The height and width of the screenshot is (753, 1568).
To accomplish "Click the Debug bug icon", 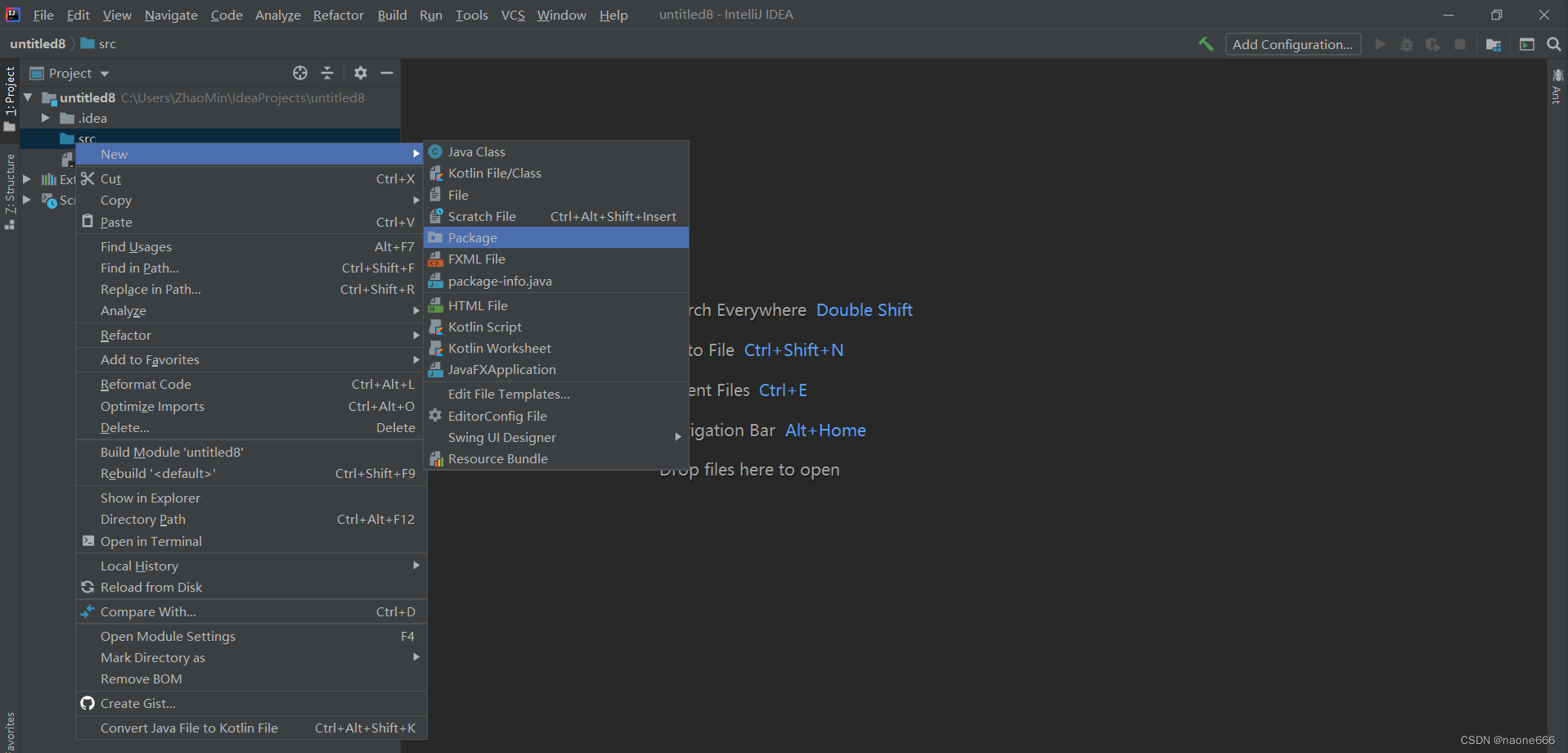I will (1407, 44).
